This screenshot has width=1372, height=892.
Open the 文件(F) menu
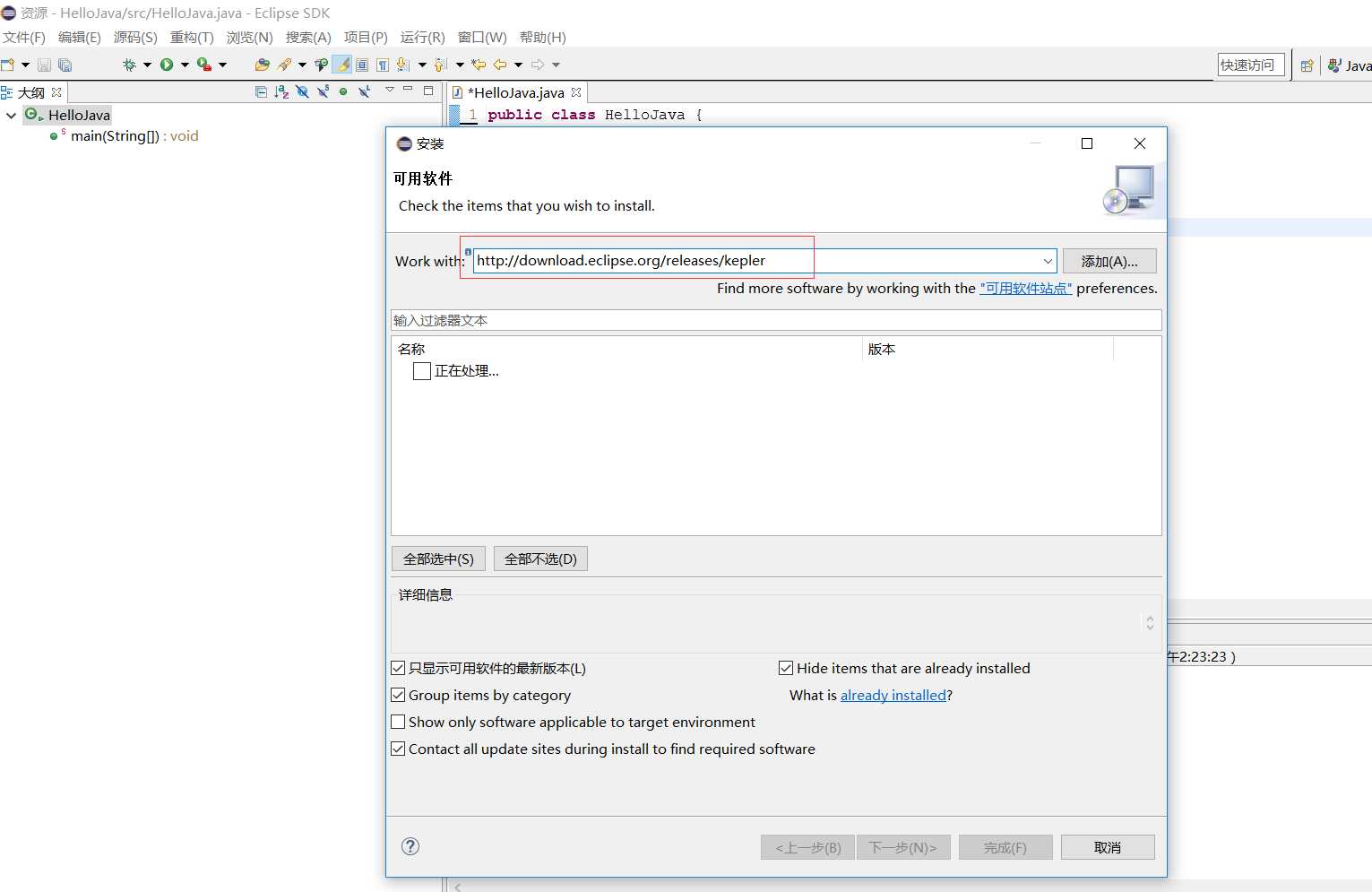pyautogui.click(x=24, y=38)
